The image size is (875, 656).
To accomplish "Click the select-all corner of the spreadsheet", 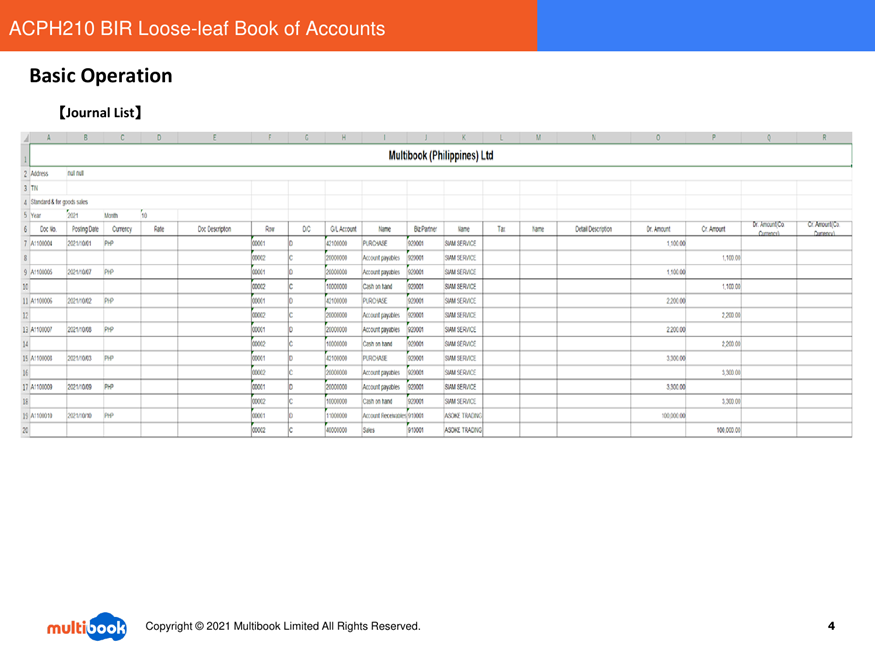I will click(25, 138).
